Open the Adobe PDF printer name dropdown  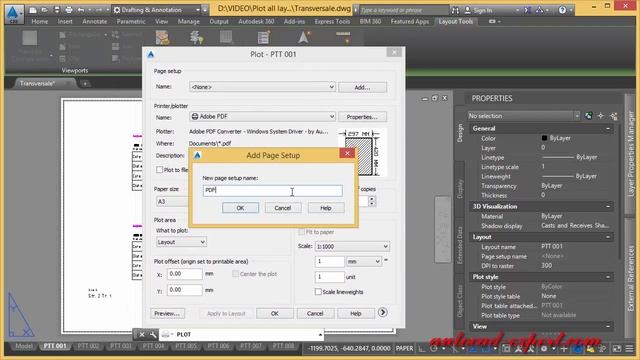point(262,116)
